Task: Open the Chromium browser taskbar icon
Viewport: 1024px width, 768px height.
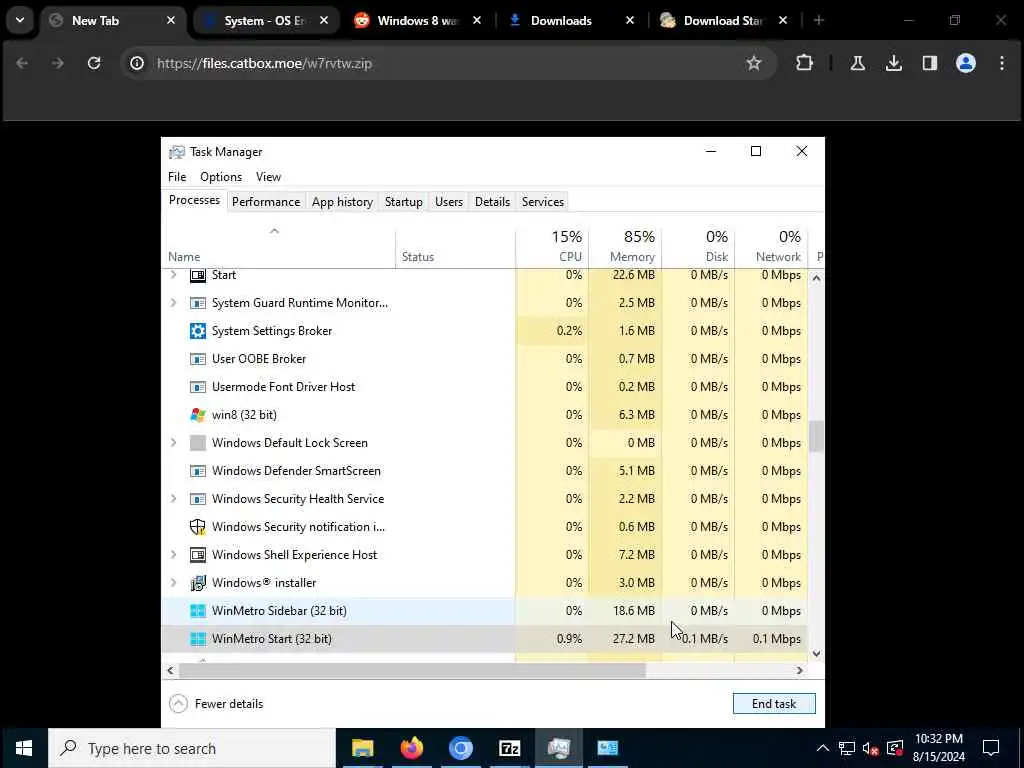Action: pos(460,748)
